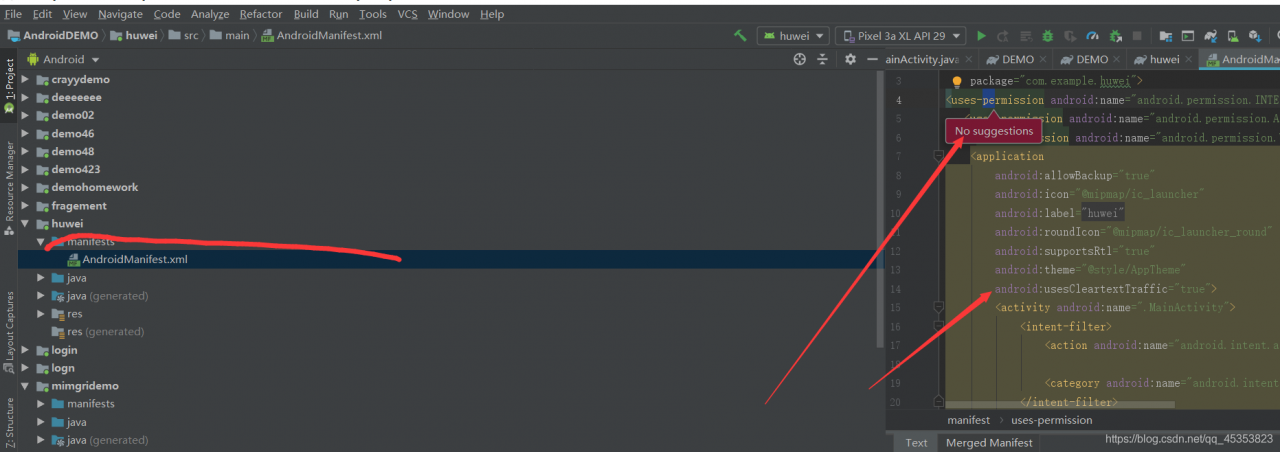
Task: Click the yellow lightbulb intention icon
Action: click(956, 82)
